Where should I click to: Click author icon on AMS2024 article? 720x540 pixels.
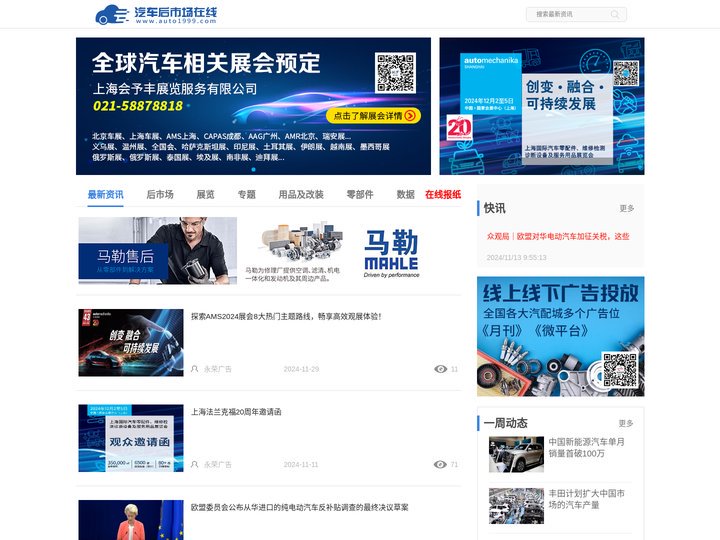coord(195,369)
